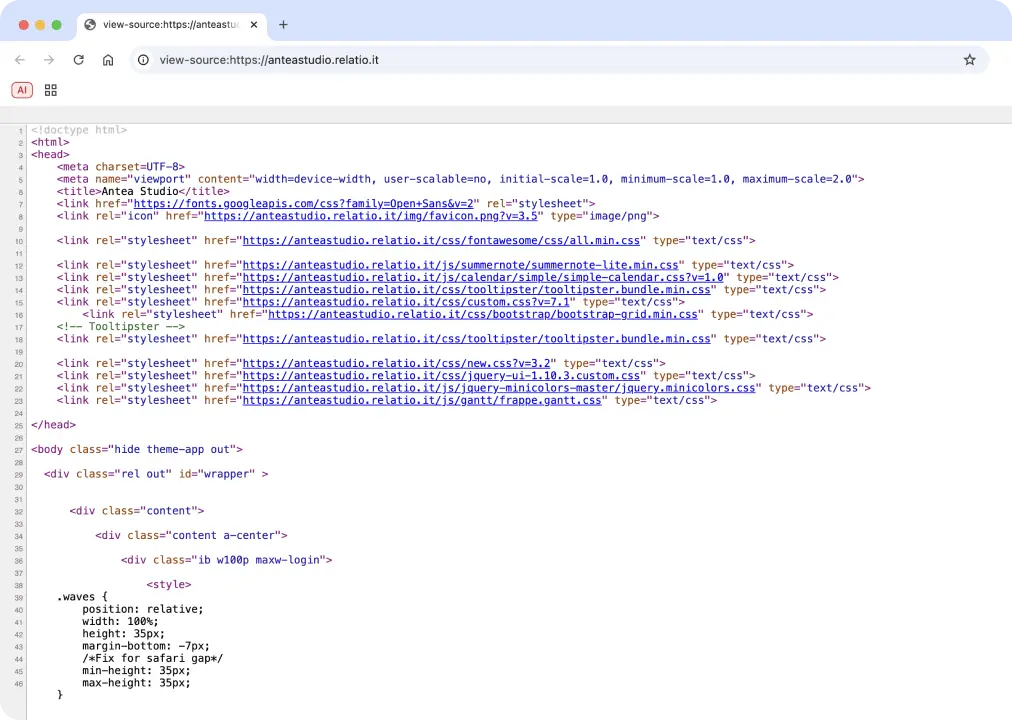Bookmark this page with the star
Image resolution: width=1012 pixels, height=720 pixels.
coord(969,60)
